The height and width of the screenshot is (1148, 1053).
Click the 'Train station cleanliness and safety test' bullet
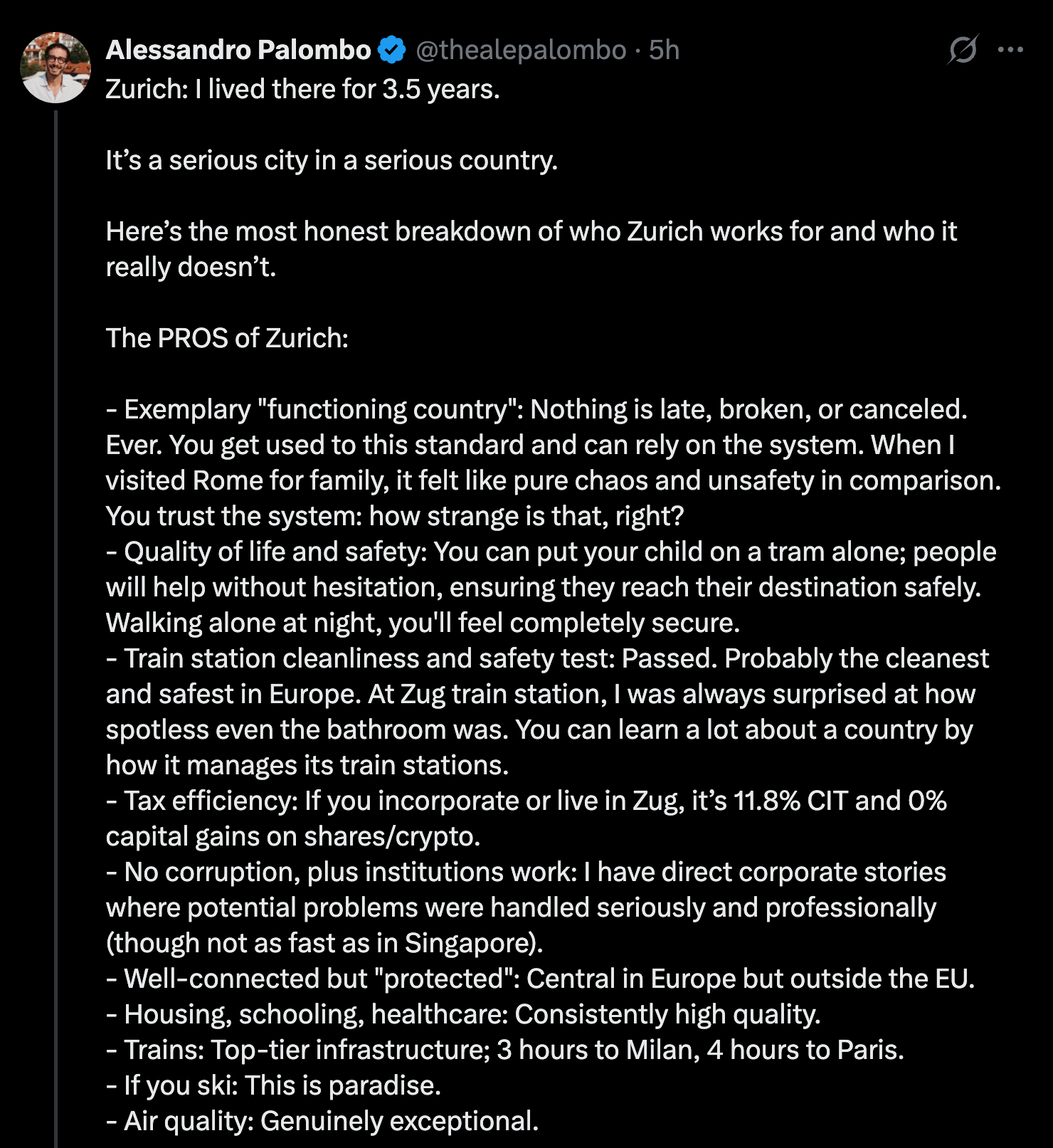[x=548, y=712]
